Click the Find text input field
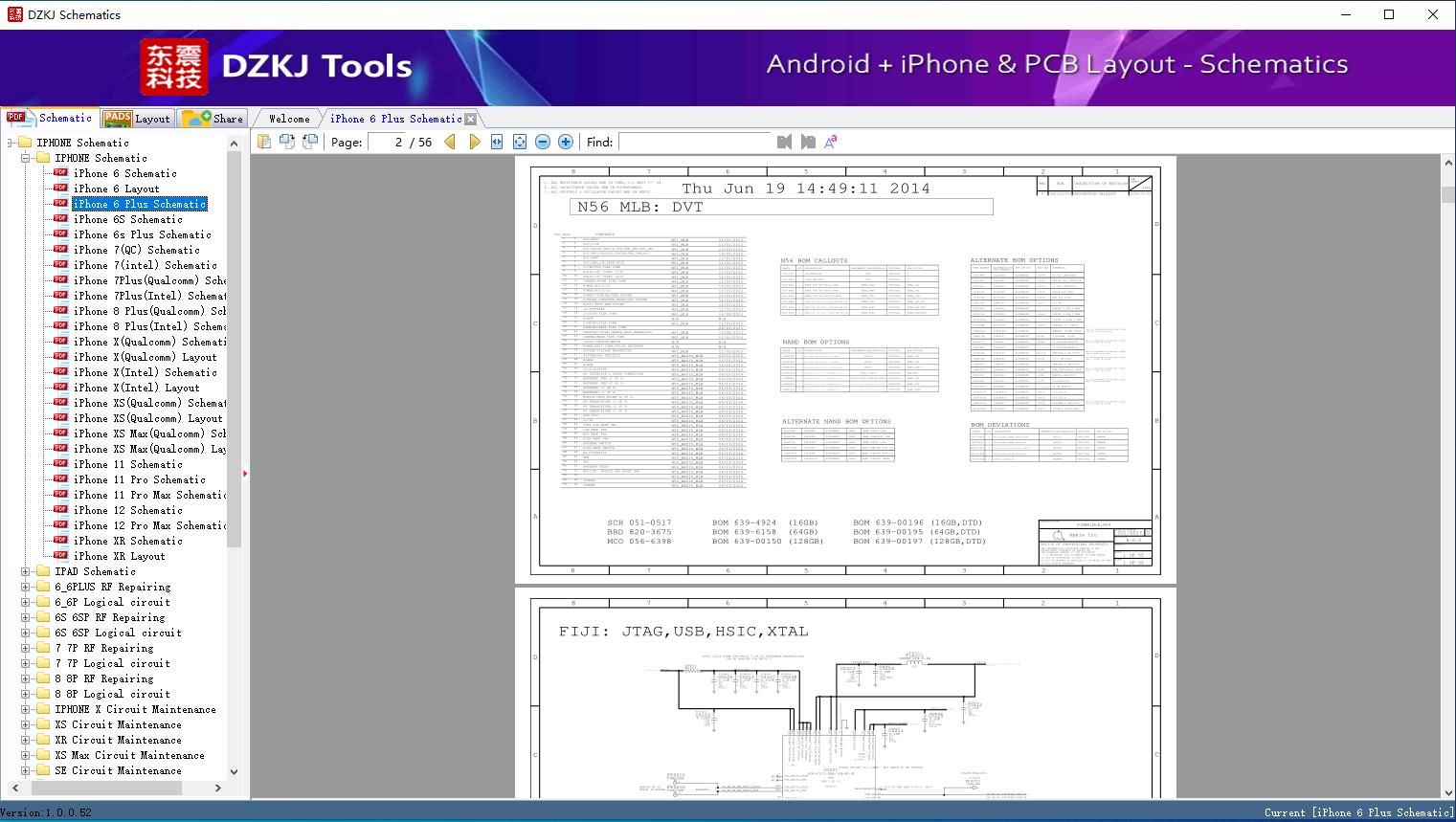1456x822 pixels. [x=694, y=142]
